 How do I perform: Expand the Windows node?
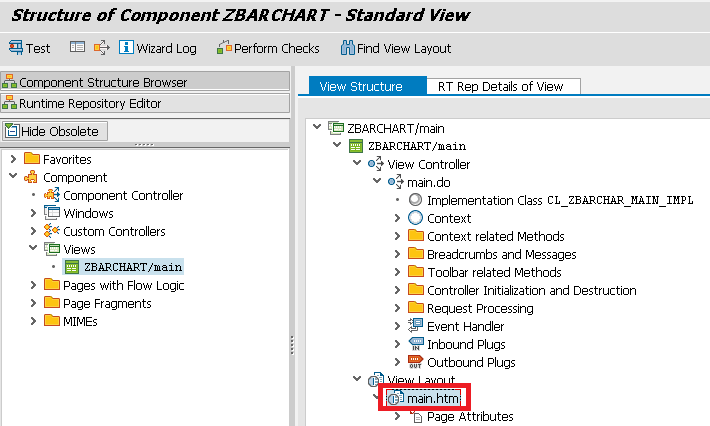[33, 213]
